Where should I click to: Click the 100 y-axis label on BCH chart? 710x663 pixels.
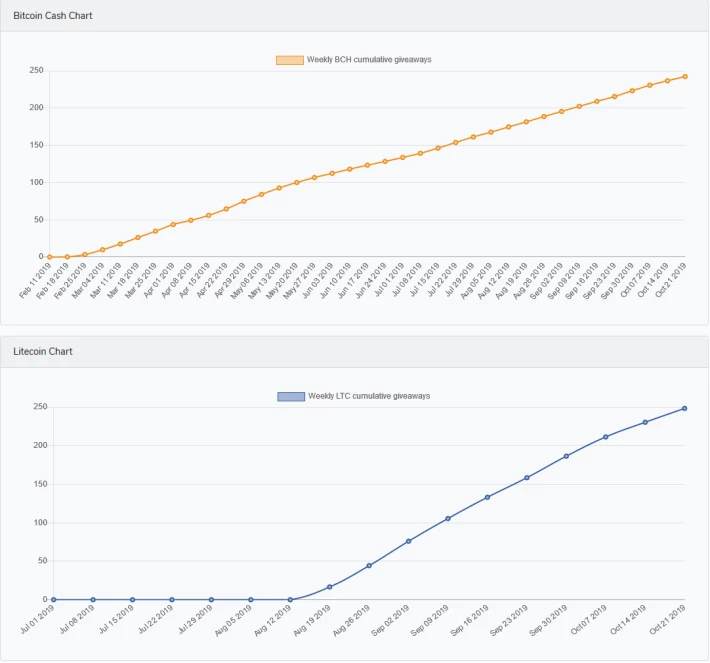(x=36, y=182)
